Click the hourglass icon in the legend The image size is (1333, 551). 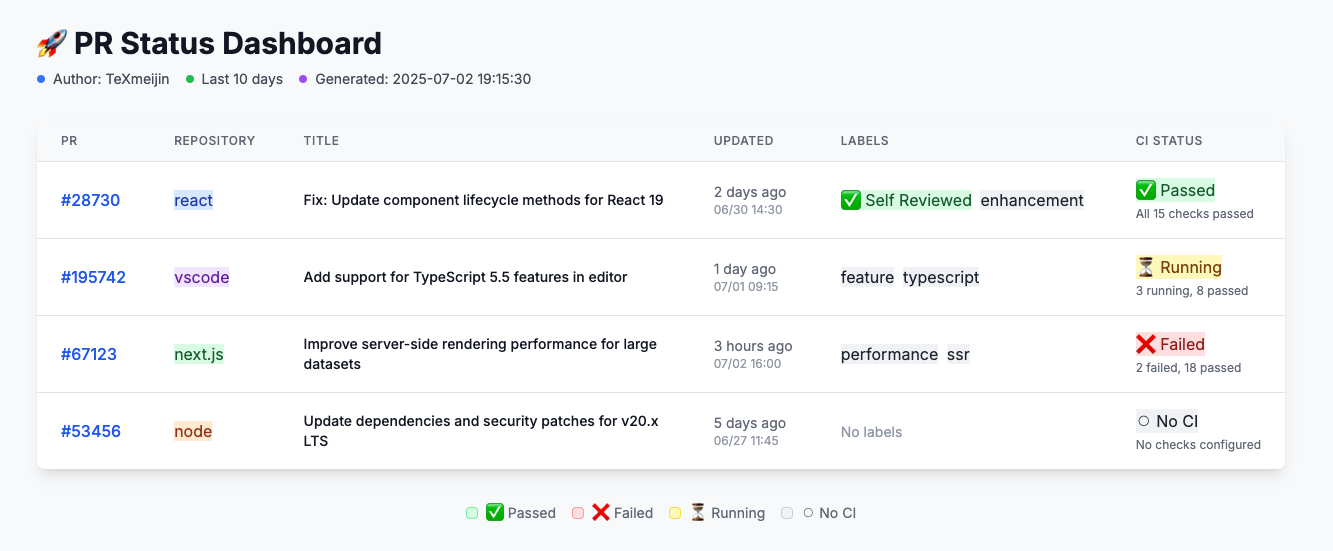coord(698,513)
